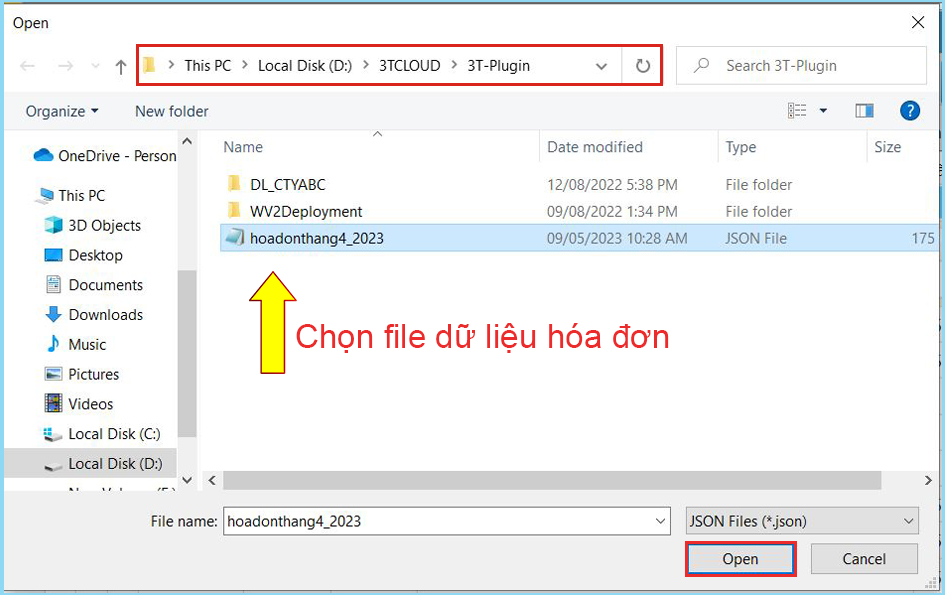The height and width of the screenshot is (595, 945).
Task: Open the address bar history dropdown
Action: 601,66
